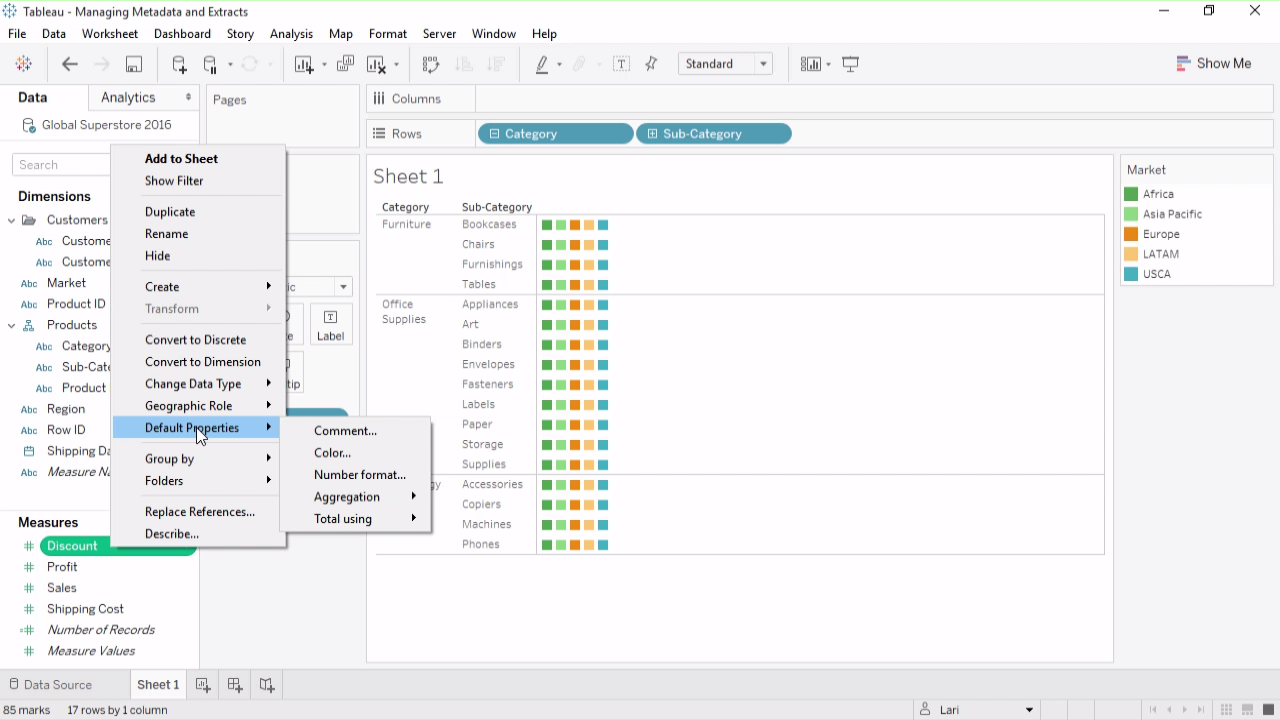Open the Analysis menu

point(291,34)
